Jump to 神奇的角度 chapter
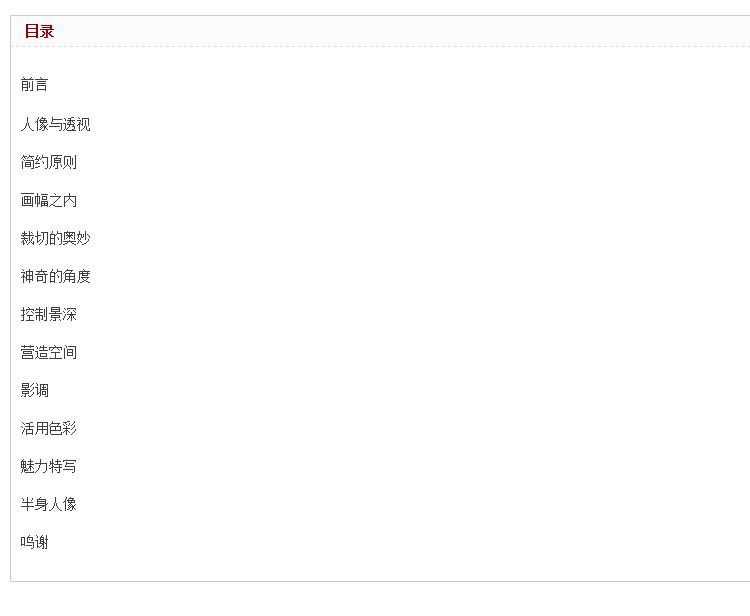 [55, 276]
